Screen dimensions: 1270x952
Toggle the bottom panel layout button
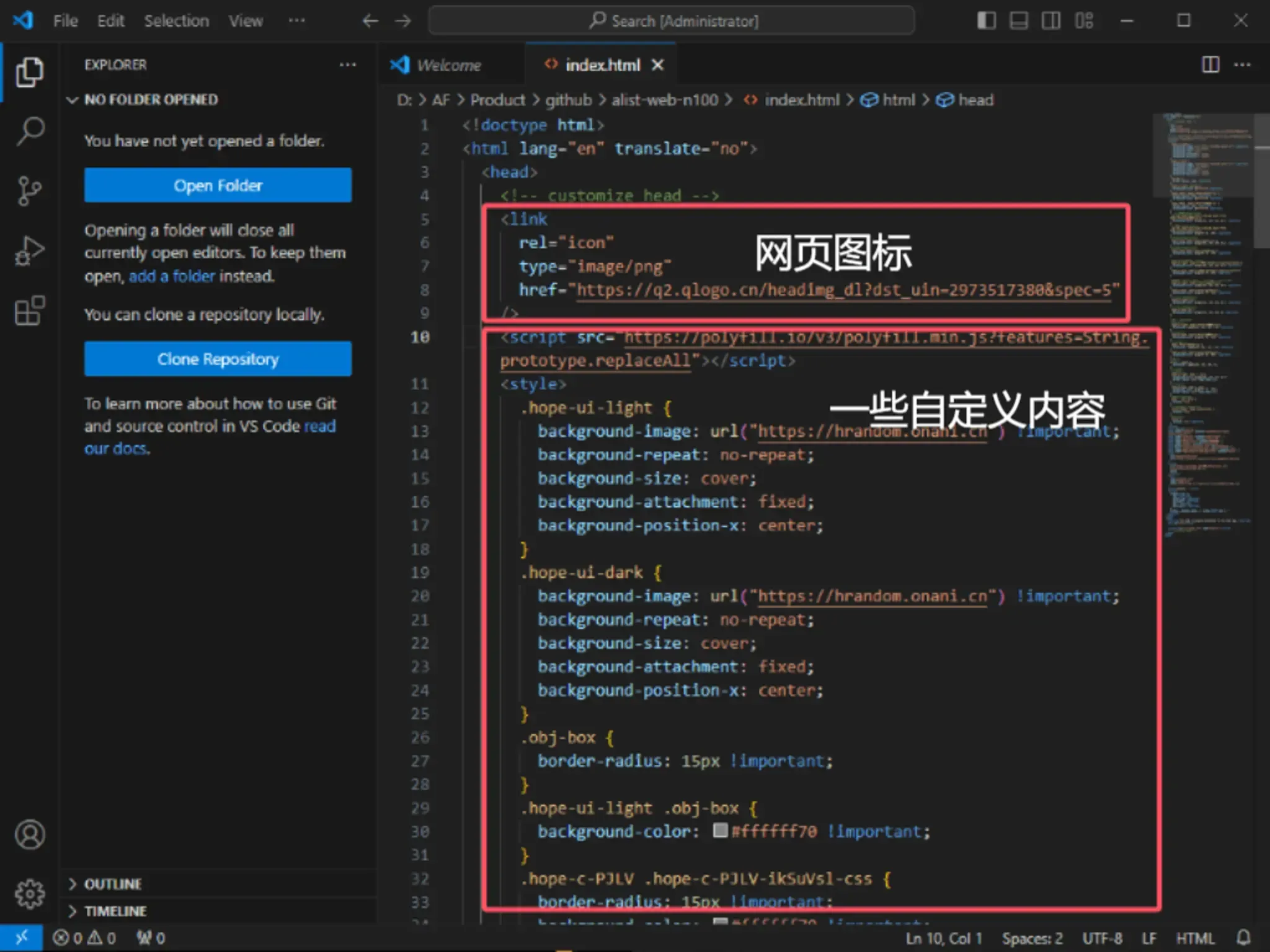point(1018,20)
